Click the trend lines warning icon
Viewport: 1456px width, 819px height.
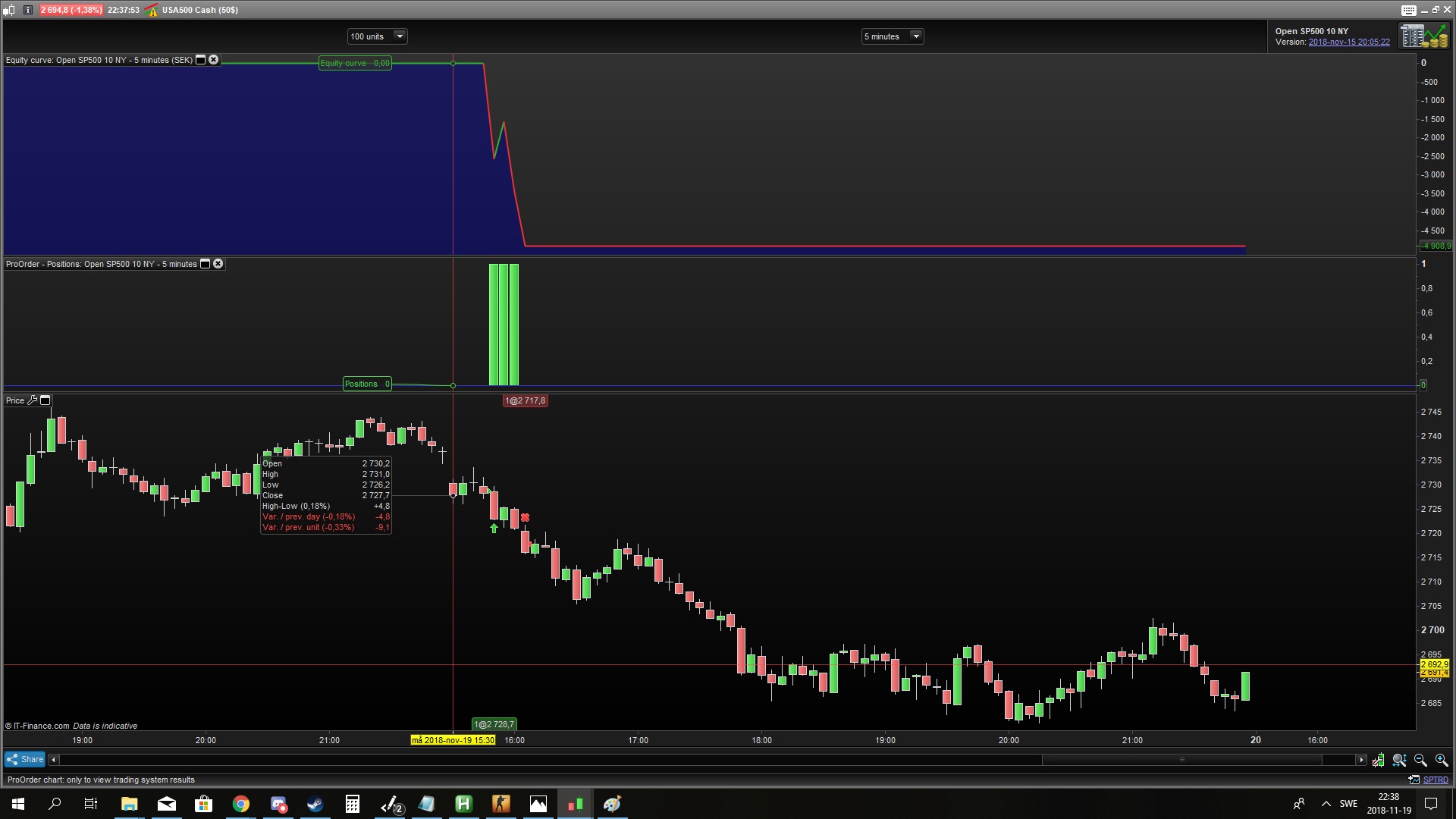152,10
